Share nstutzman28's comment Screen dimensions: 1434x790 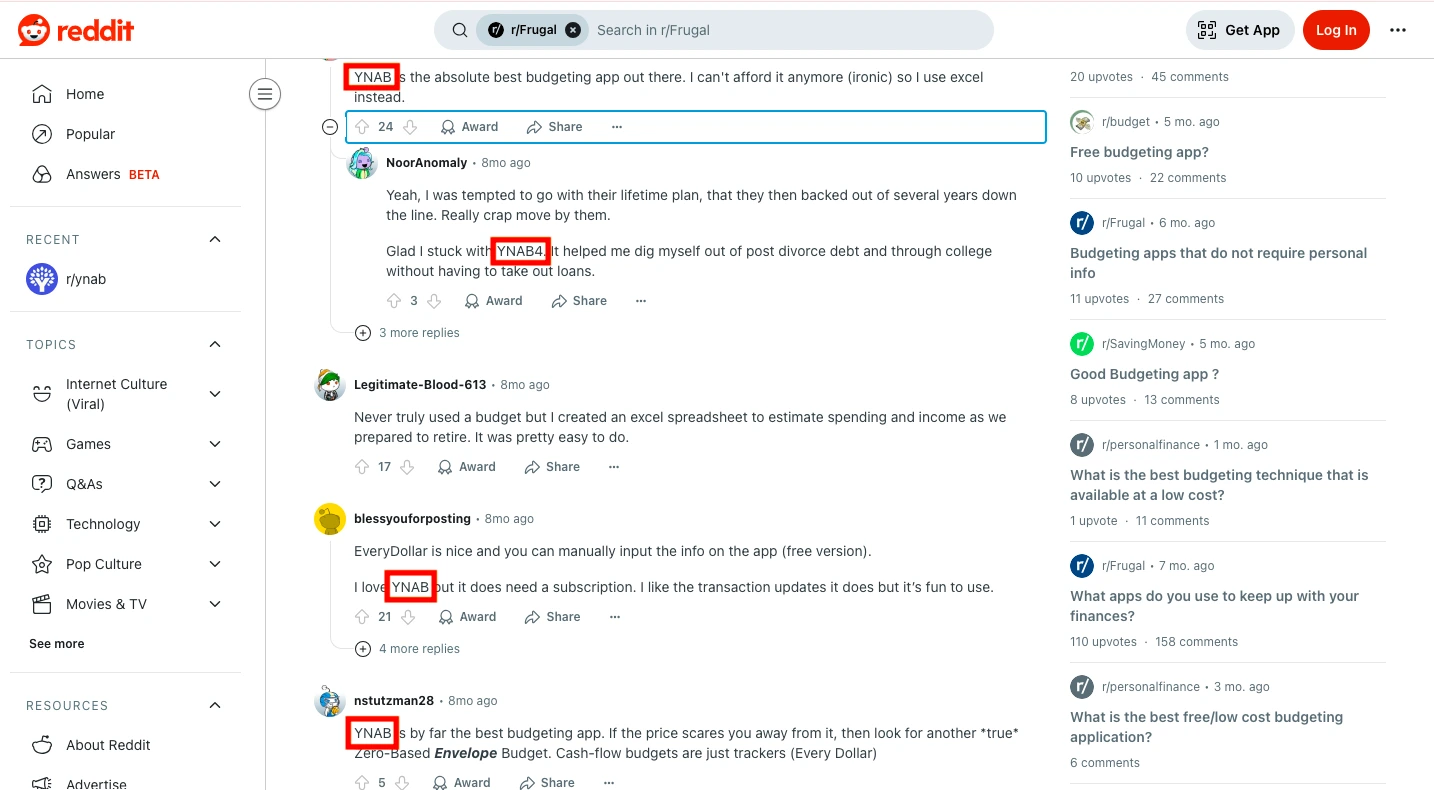(x=547, y=783)
